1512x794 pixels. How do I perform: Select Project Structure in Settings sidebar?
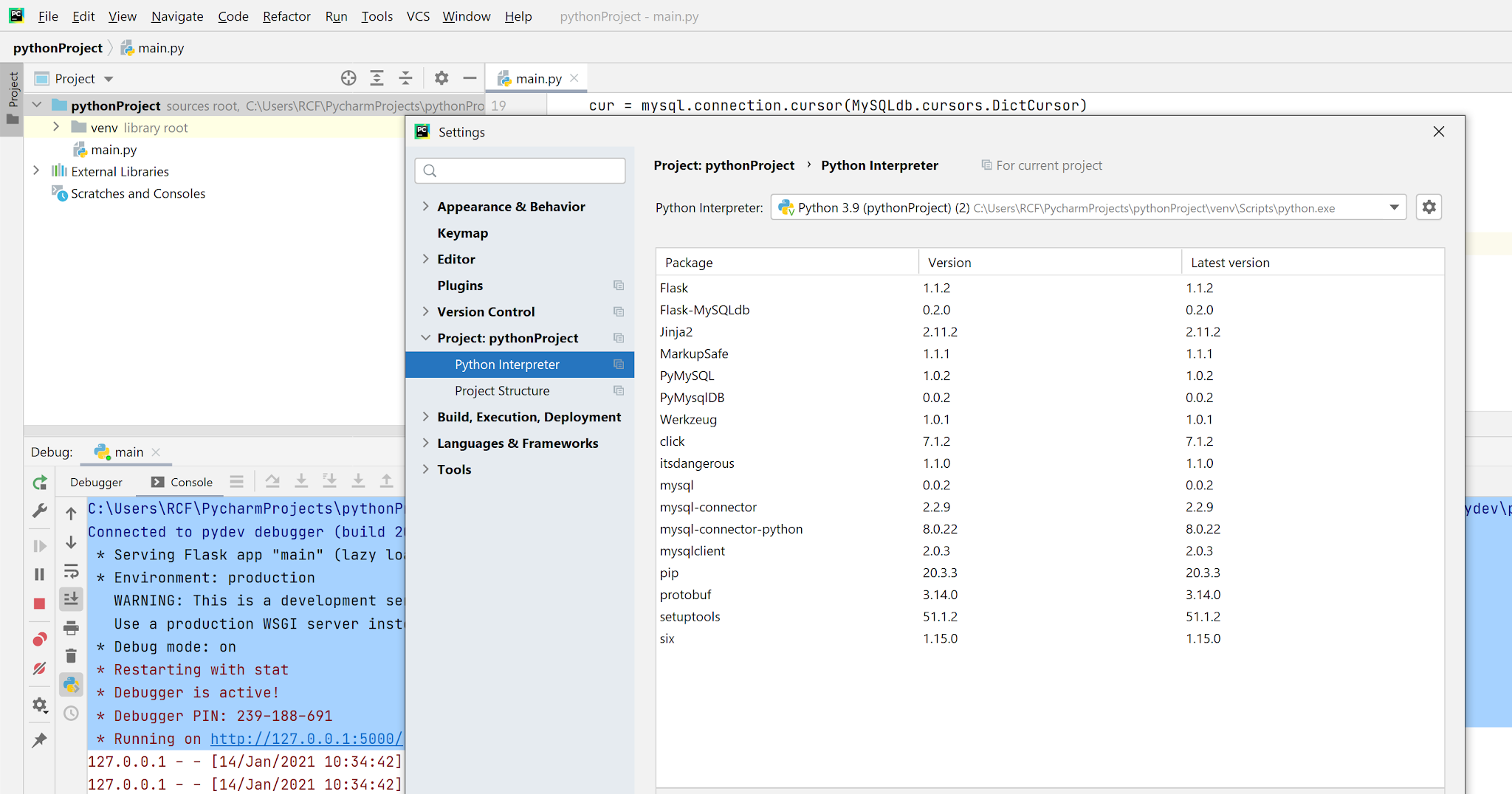[502, 390]
